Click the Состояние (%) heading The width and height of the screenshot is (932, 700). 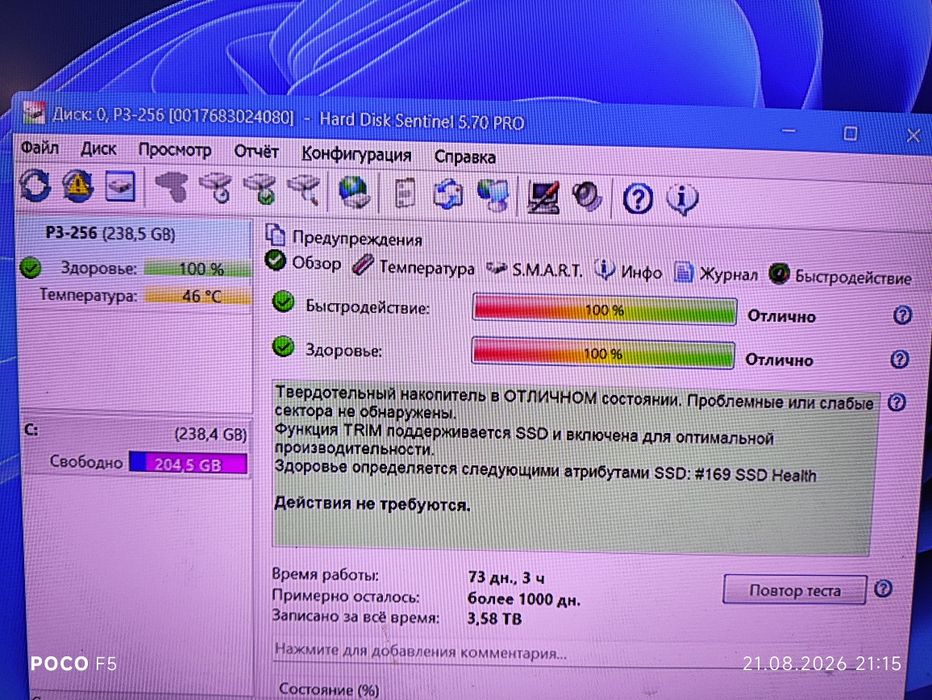(x=329, y=689)
